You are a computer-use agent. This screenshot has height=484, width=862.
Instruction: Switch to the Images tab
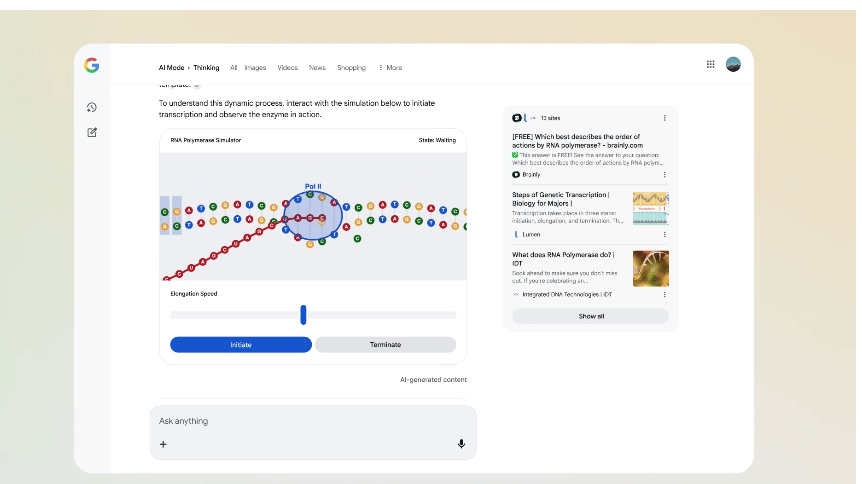tap(255, 68)
